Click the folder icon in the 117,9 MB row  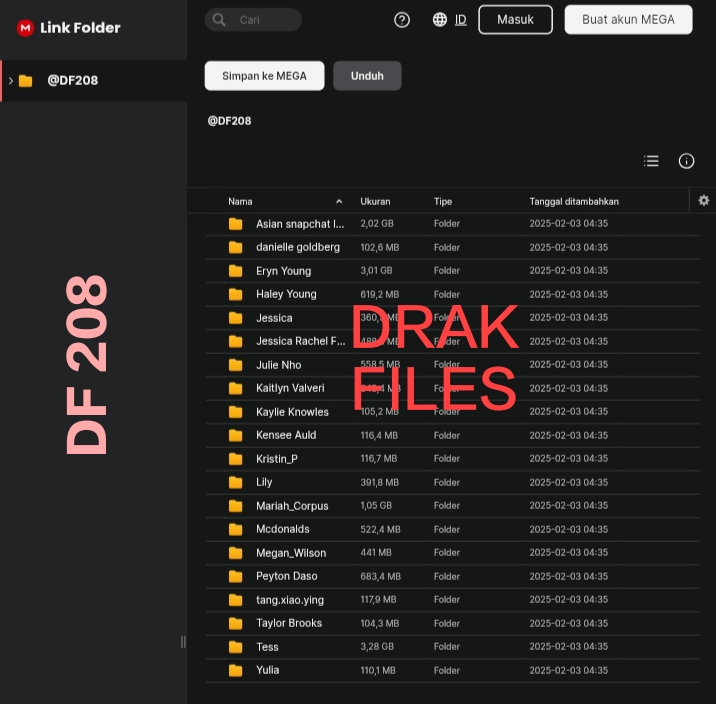point(236,600)
